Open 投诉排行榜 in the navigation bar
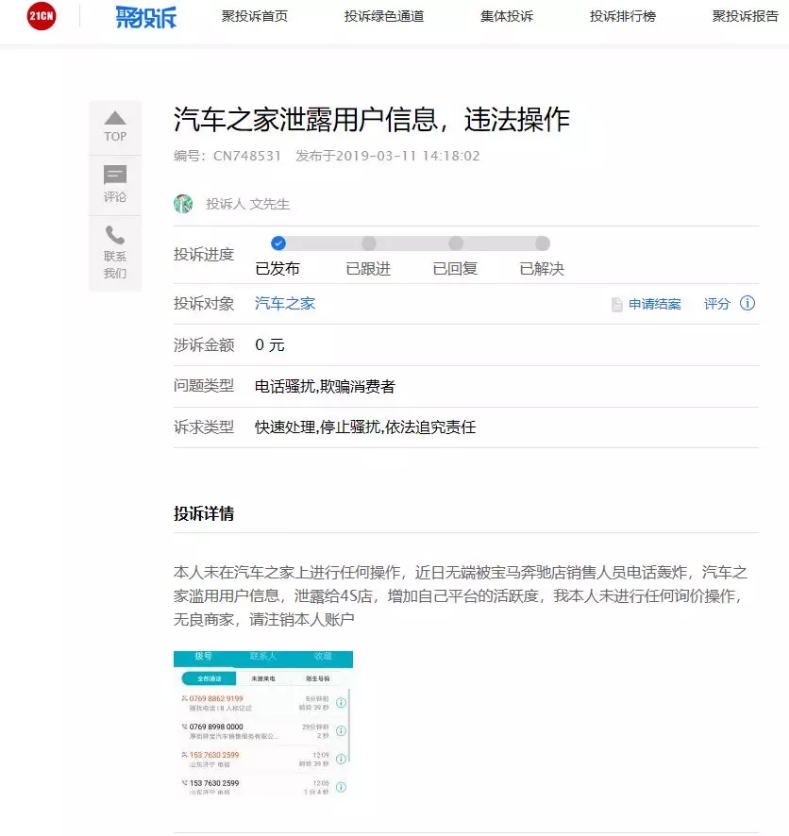 623,17
